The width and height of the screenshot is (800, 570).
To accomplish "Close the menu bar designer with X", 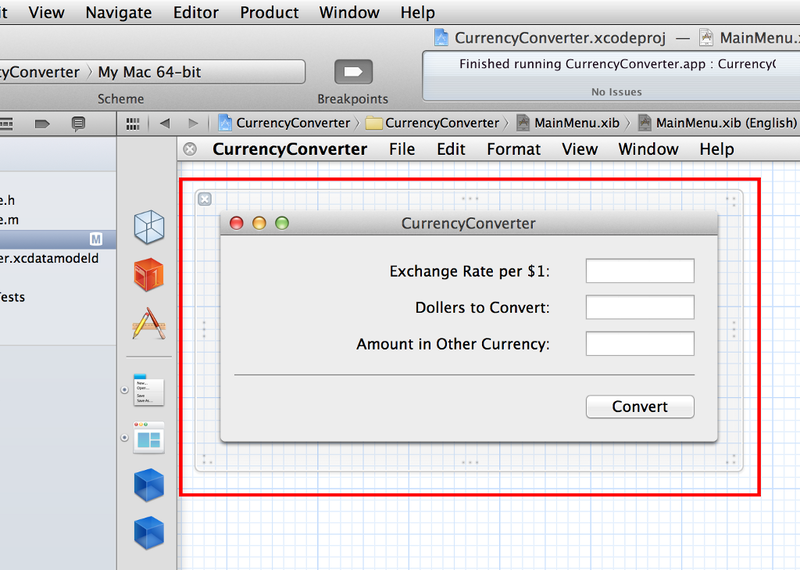I will (190, 150).
